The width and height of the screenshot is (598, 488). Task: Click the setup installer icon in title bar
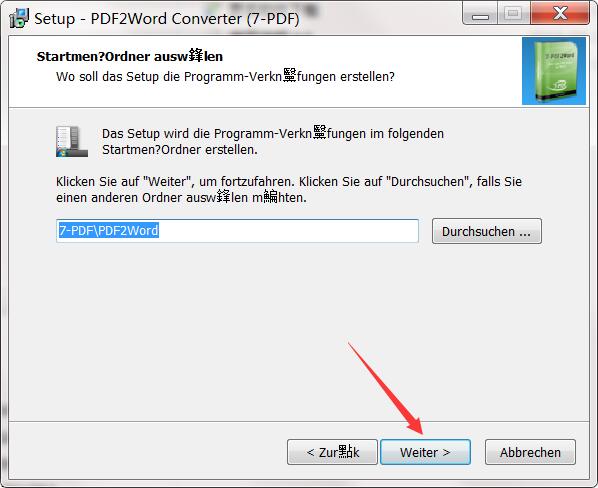(x=19, y=18)
